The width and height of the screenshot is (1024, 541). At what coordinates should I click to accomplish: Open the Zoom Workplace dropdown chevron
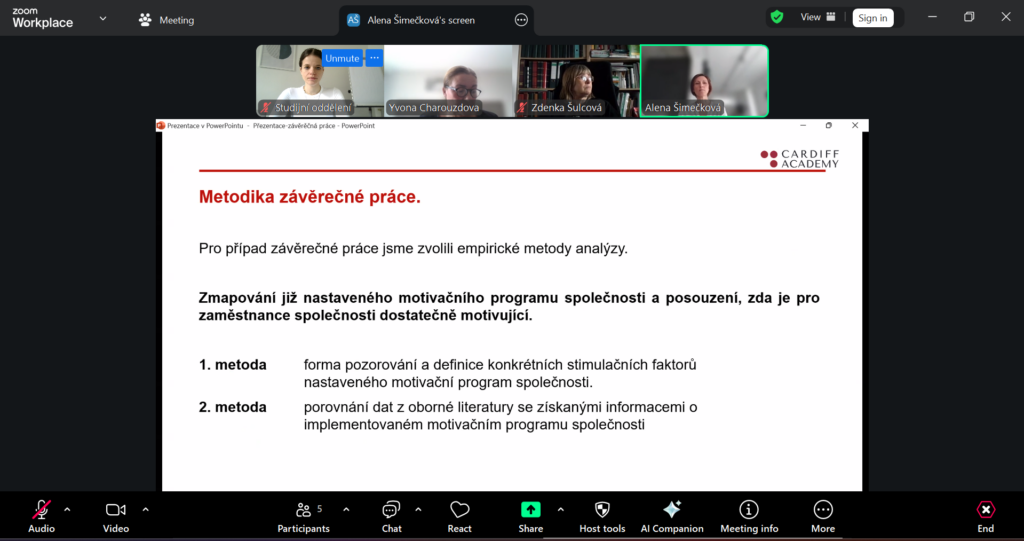103,19
